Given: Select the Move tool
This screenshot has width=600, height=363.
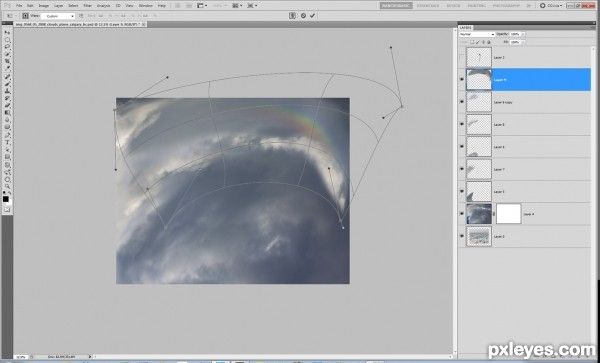Looking at the screenshot, I should pos(7,33).
